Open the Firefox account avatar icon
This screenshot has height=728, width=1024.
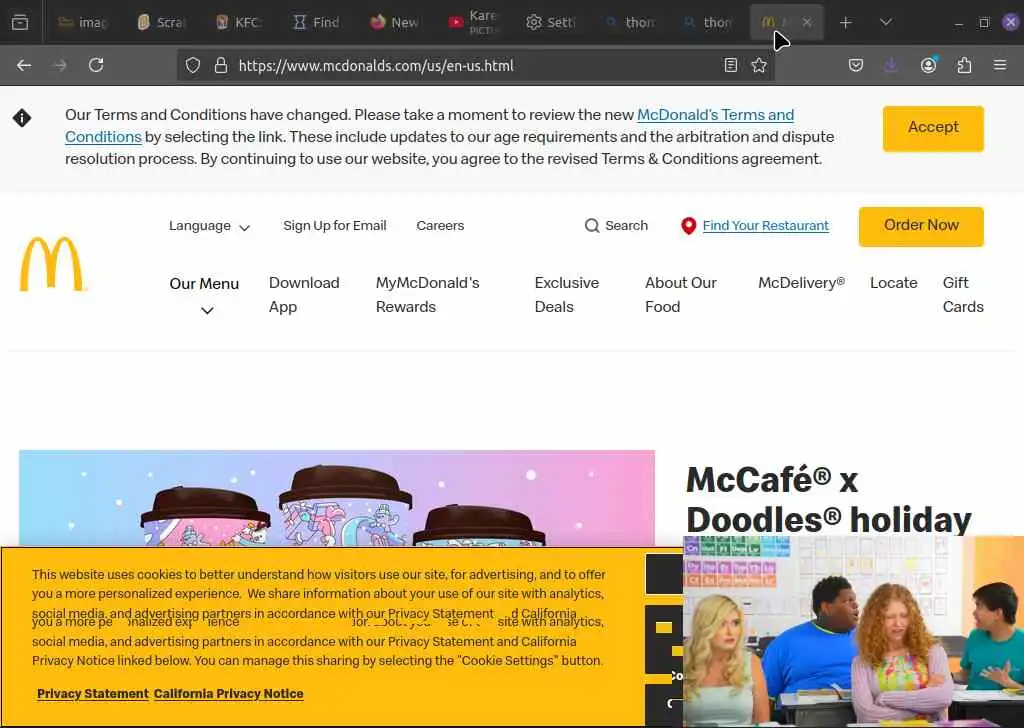[x=928, y=65]
